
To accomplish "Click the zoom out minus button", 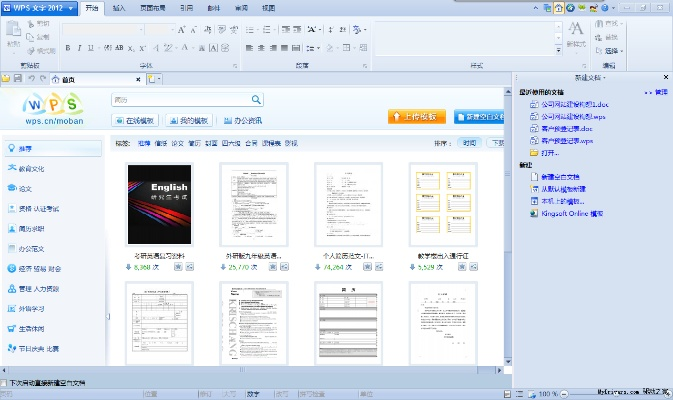I will (x=564, y=394).
